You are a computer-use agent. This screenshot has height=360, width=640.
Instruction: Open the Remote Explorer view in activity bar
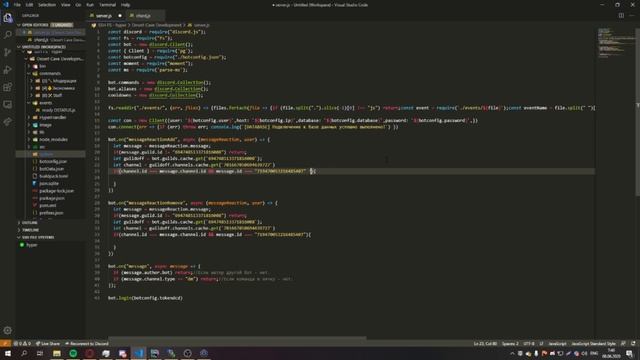click(7, 104)
